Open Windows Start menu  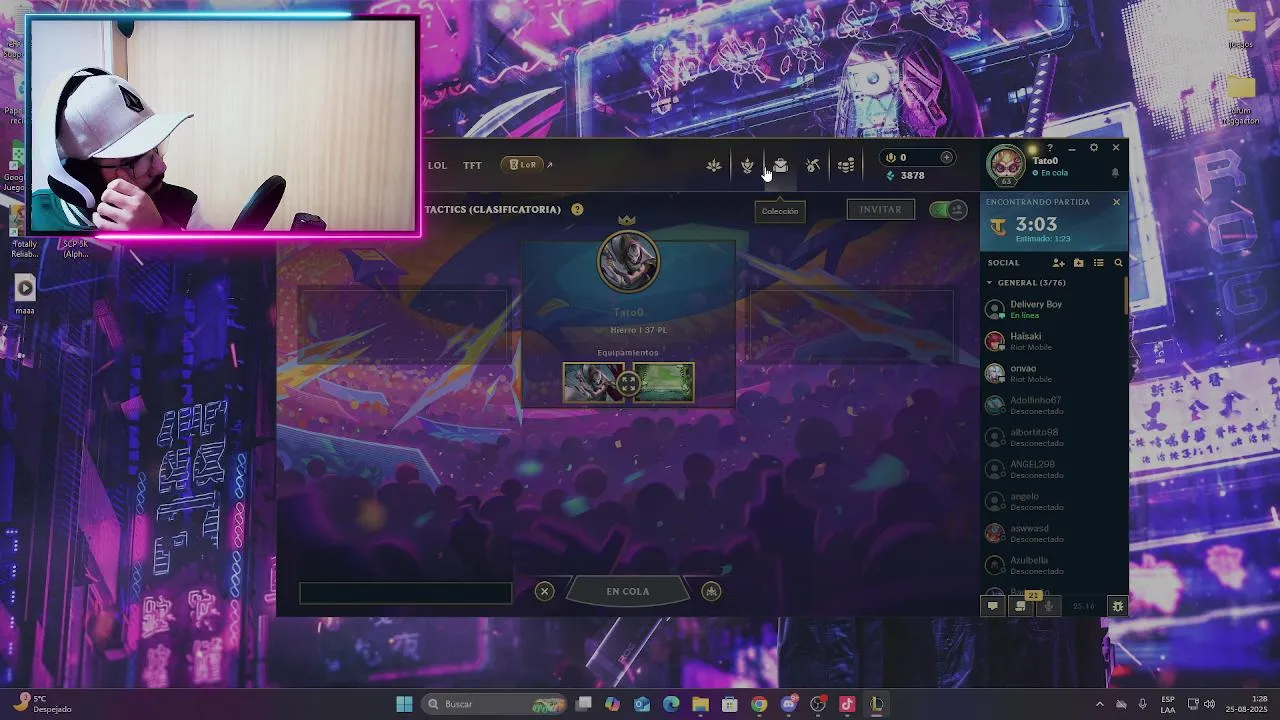pos(404,704)
